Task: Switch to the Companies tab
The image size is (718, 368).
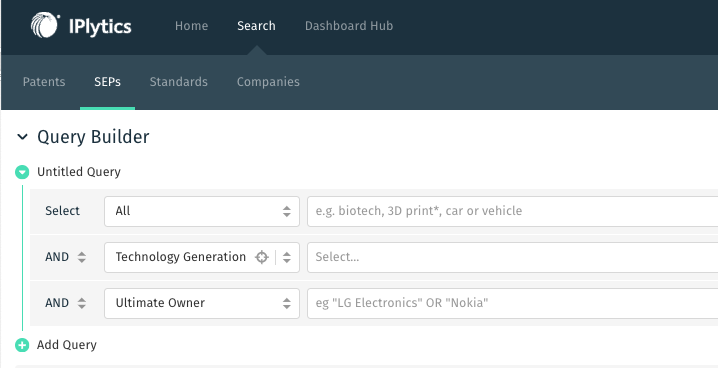Action: (x=268, y=82)
